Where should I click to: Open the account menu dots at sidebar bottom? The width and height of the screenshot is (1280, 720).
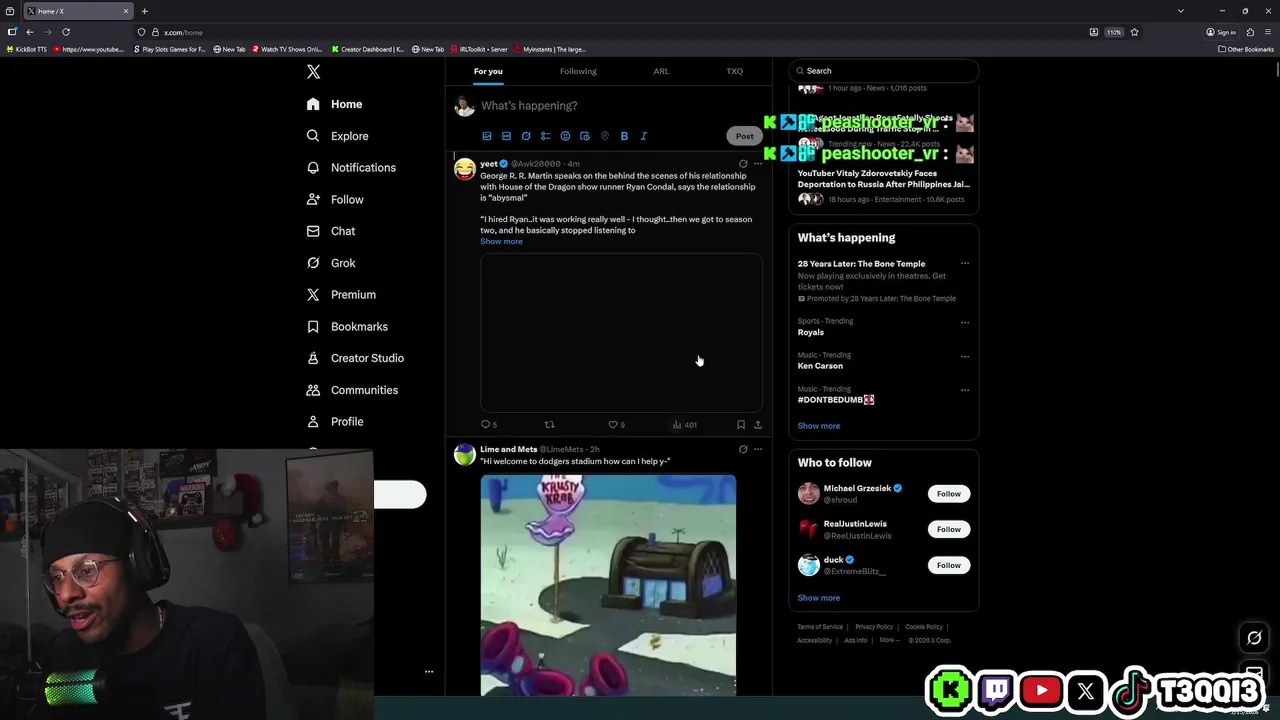(x=429, y=672)
